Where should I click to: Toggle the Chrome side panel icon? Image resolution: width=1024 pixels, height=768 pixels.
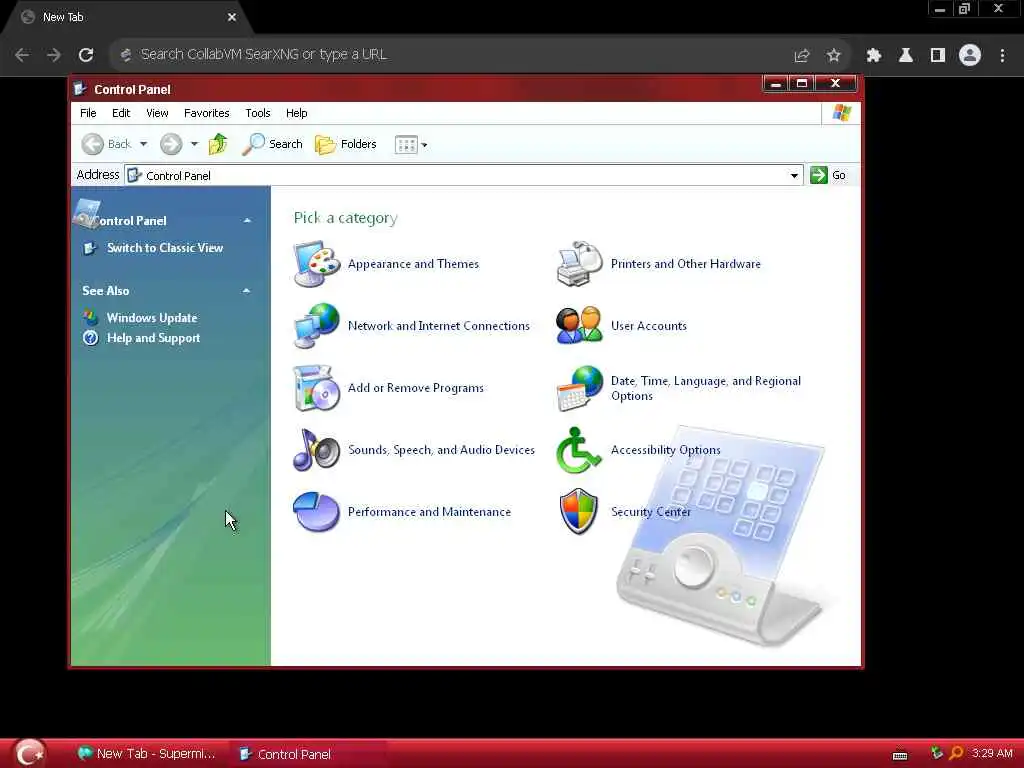[938, 56]
